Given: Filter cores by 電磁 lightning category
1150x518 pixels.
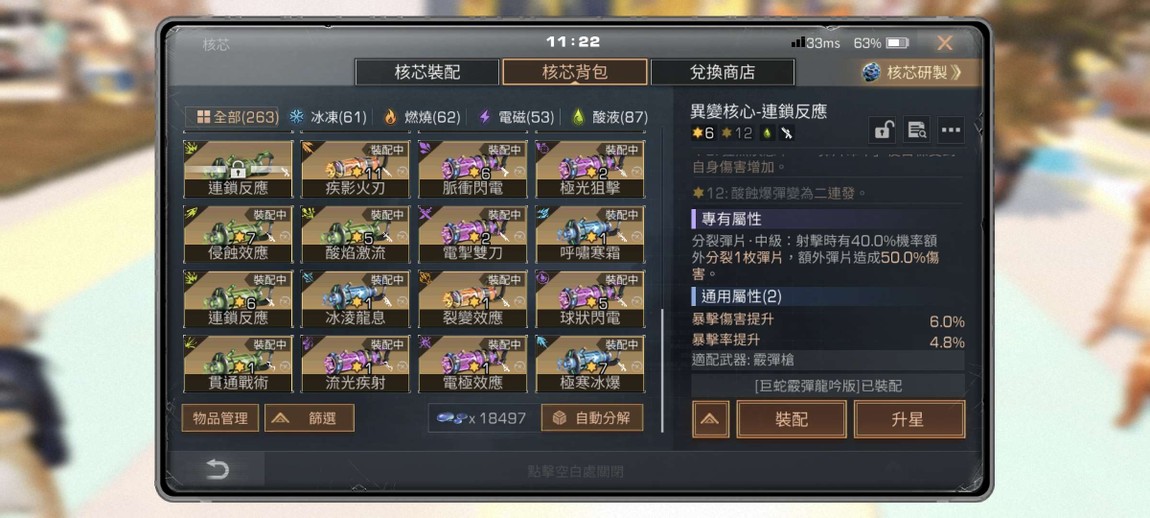Looking at the screenshot, I should click(x=516, y=117).
